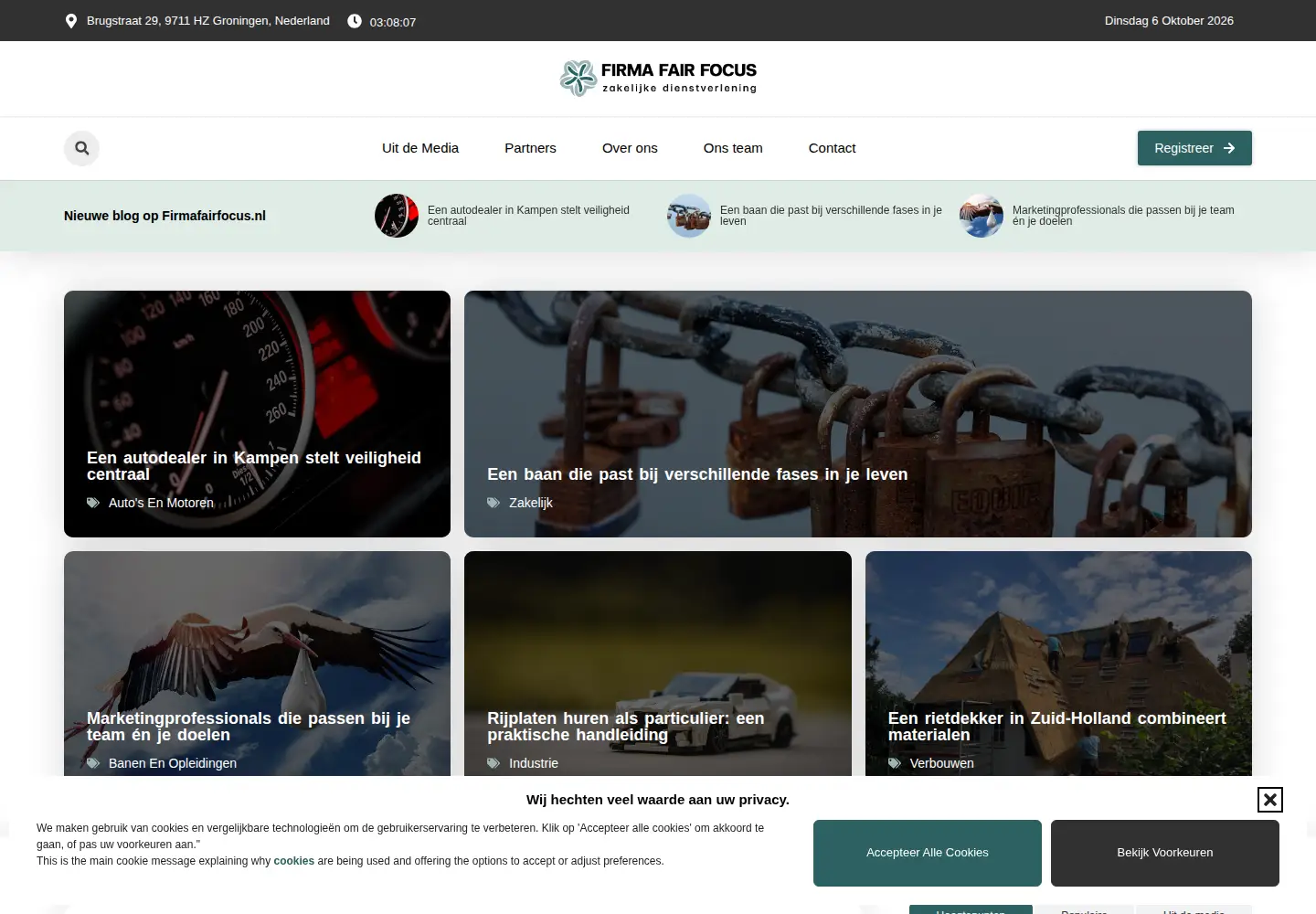Click the Firma Fair Focus flower logo
The height and width of the screenshot is (914, 1316).
578,78
